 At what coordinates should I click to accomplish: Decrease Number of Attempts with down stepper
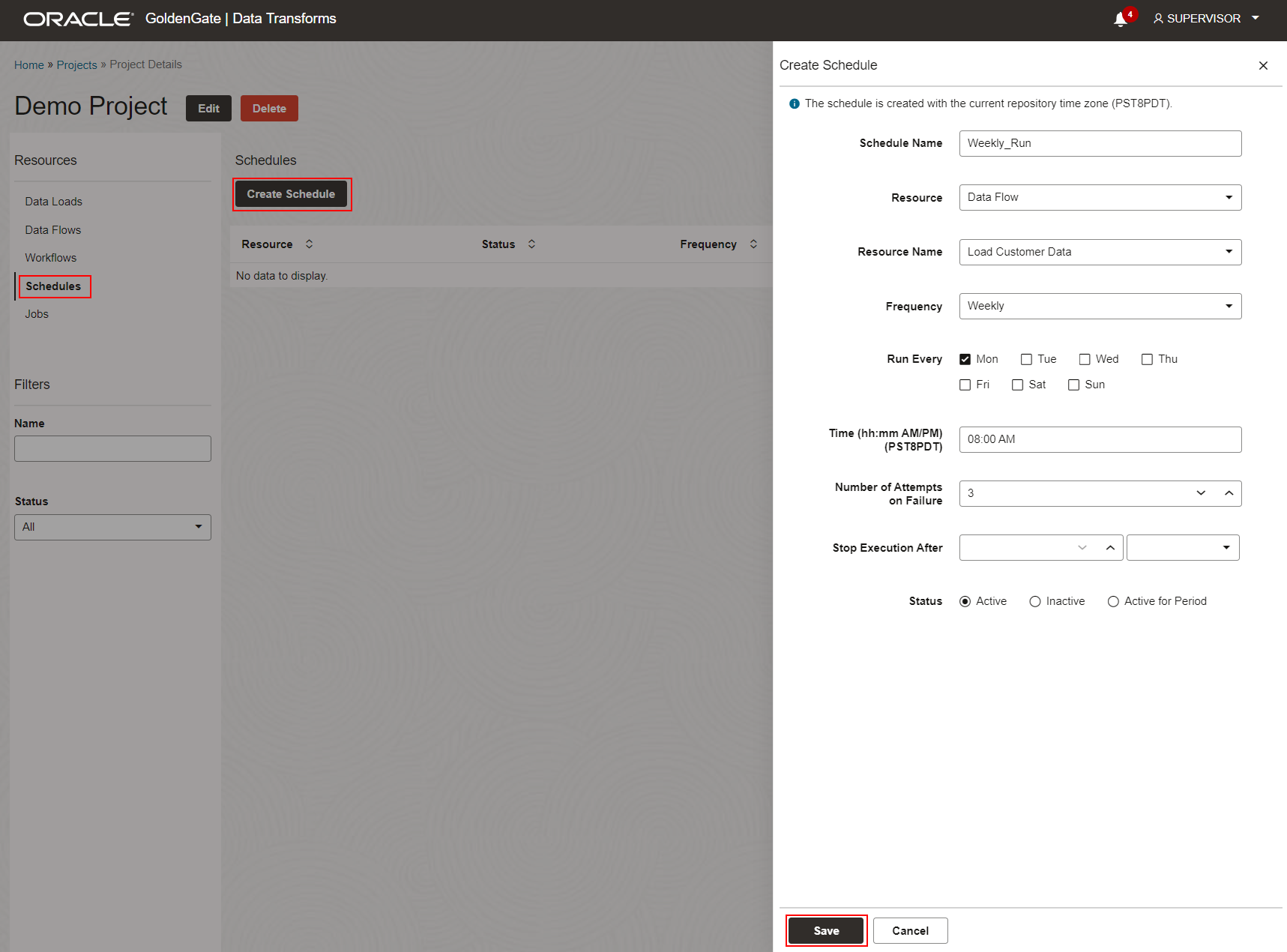point(1201,493)
